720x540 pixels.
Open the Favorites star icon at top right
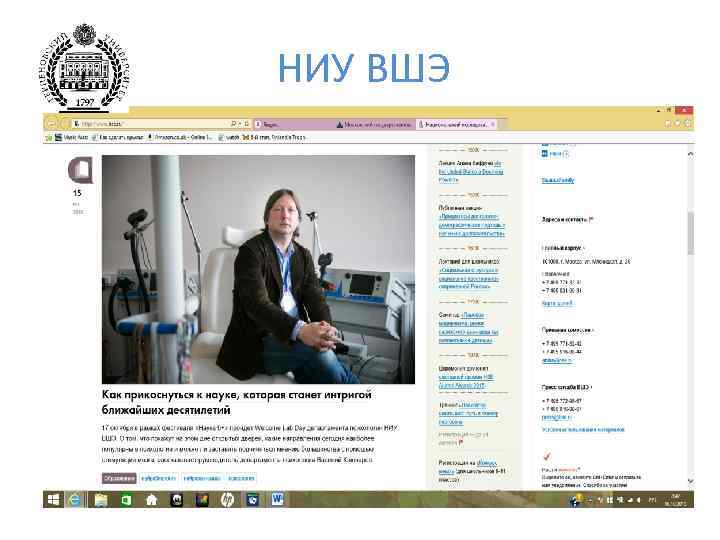click(x=678, y=124)
